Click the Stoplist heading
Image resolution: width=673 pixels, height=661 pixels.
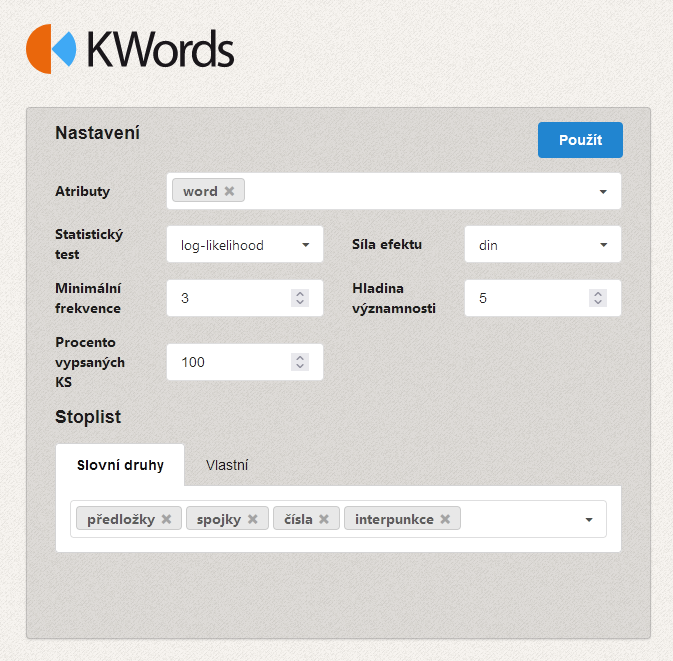88,417
